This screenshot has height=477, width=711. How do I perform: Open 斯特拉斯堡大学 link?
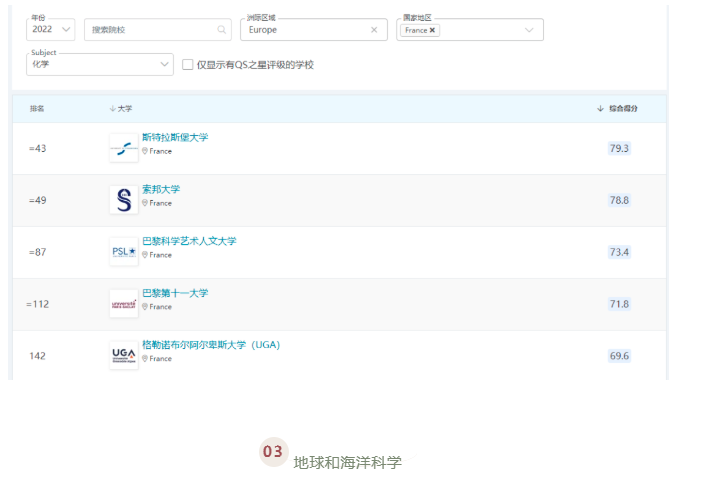pyautogui.click(x=175, y=137)
